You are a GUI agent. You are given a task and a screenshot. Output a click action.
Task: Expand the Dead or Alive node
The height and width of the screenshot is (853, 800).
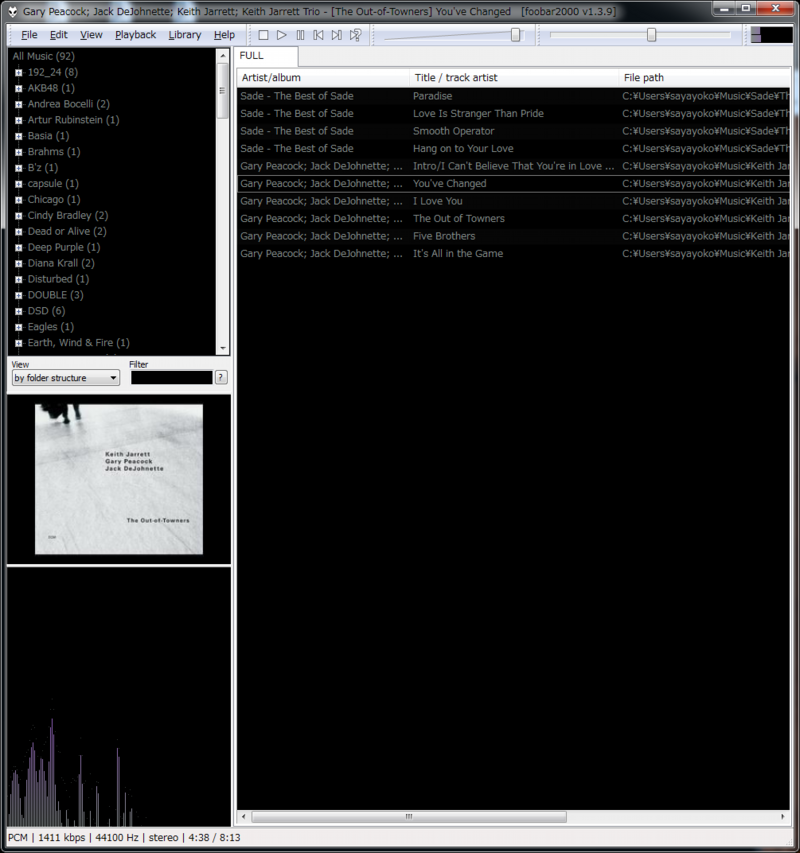pos(19,231)
